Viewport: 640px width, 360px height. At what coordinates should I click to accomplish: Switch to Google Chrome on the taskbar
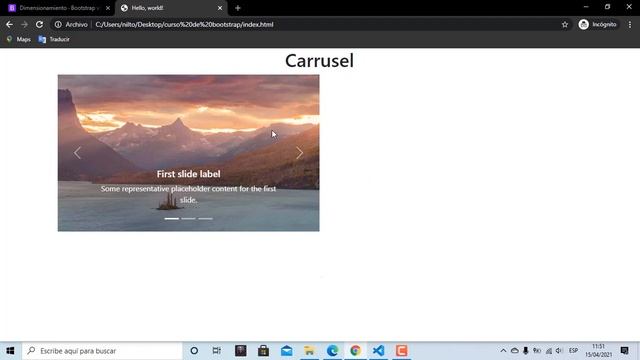[356, 351]
